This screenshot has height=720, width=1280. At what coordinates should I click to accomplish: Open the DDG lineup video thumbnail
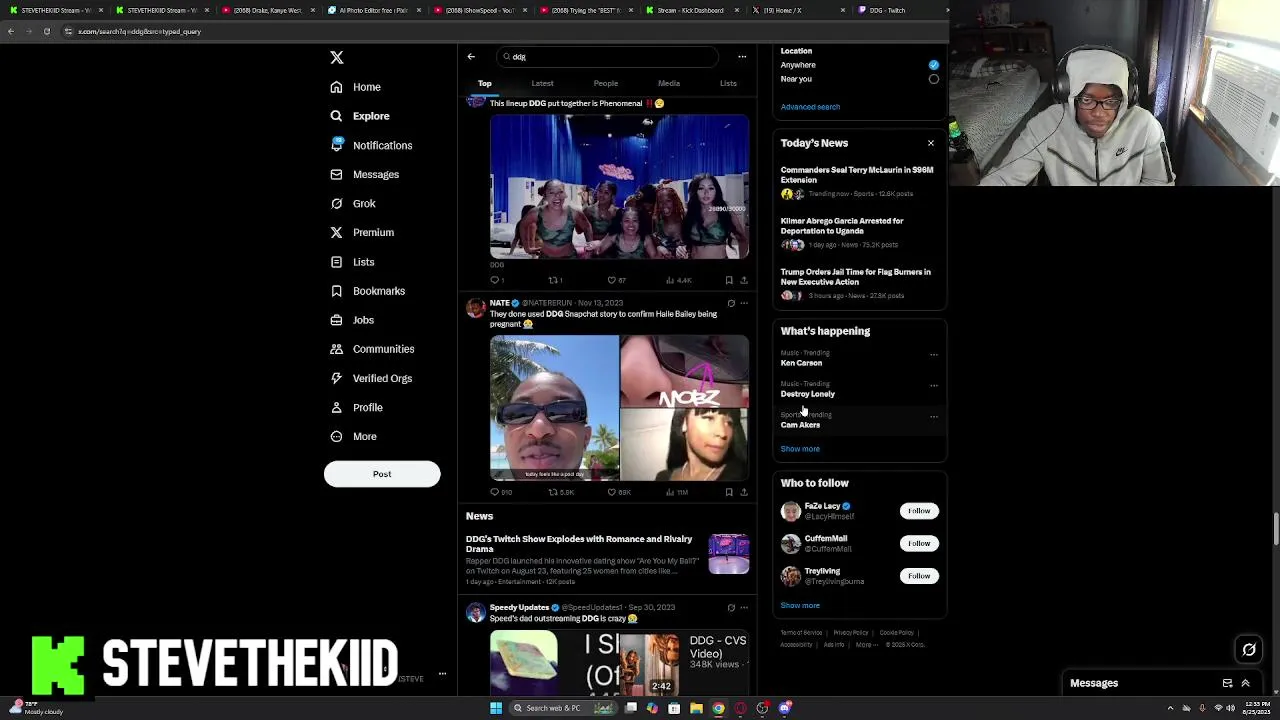[x=619, y=186]
